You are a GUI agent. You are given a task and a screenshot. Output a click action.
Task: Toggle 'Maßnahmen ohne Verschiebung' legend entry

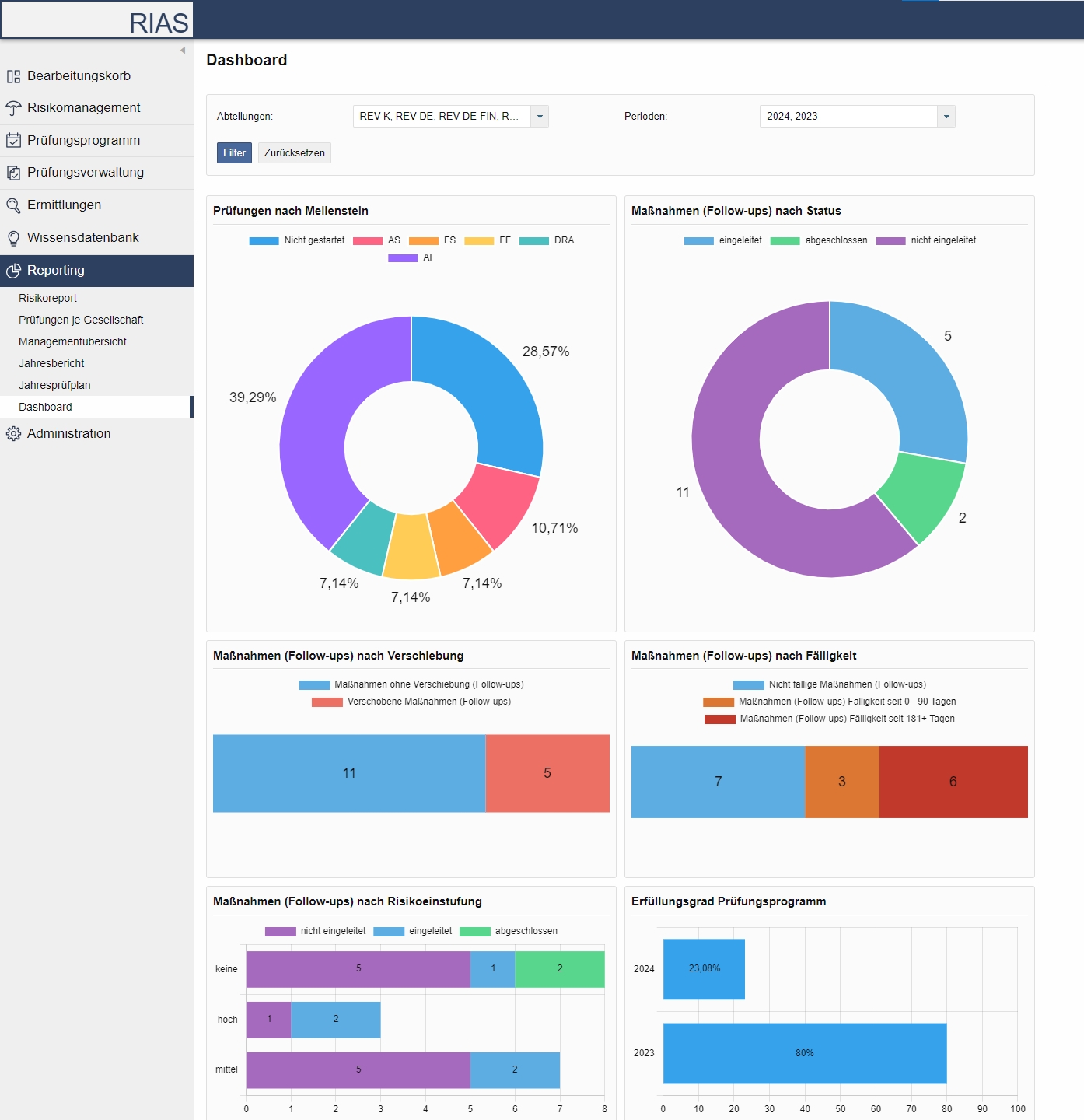tap(411, 685)
